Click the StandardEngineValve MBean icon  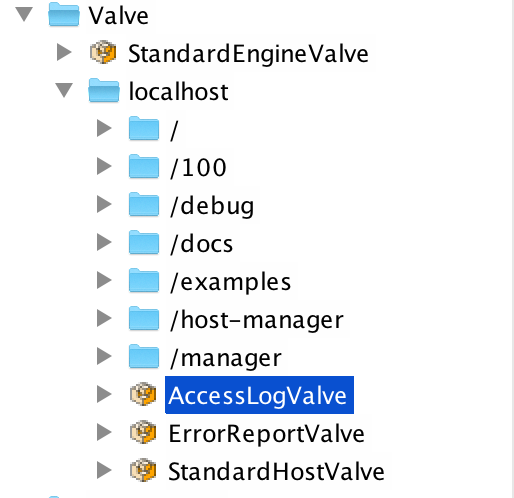click(103, 52)
